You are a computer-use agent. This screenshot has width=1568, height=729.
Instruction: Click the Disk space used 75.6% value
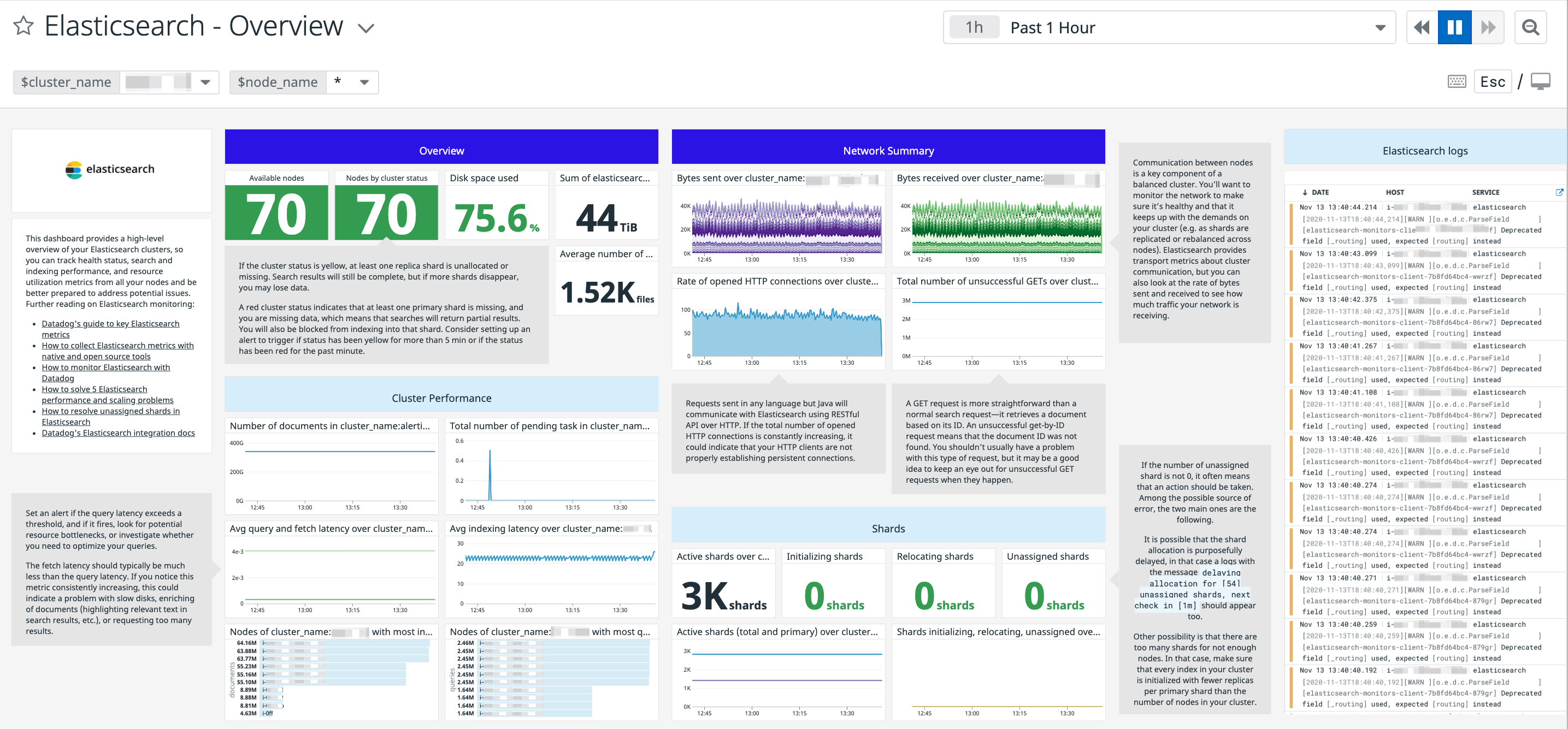[497, 218]
